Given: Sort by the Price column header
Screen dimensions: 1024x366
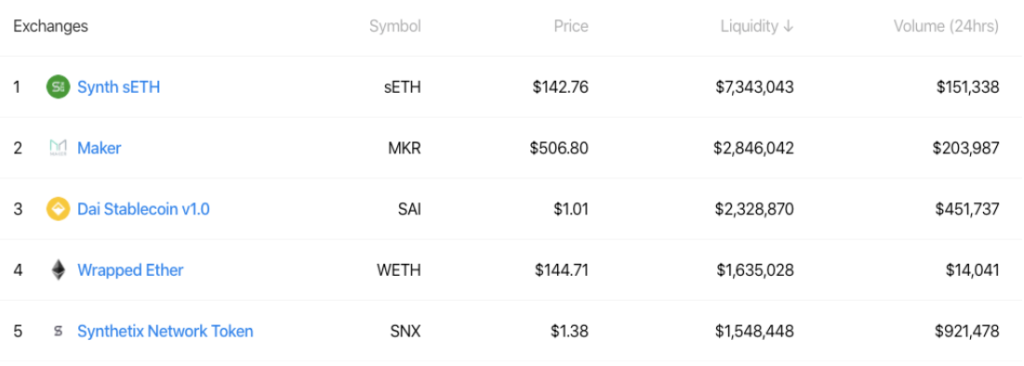Looking at the screenshot, I should (571, 26).
